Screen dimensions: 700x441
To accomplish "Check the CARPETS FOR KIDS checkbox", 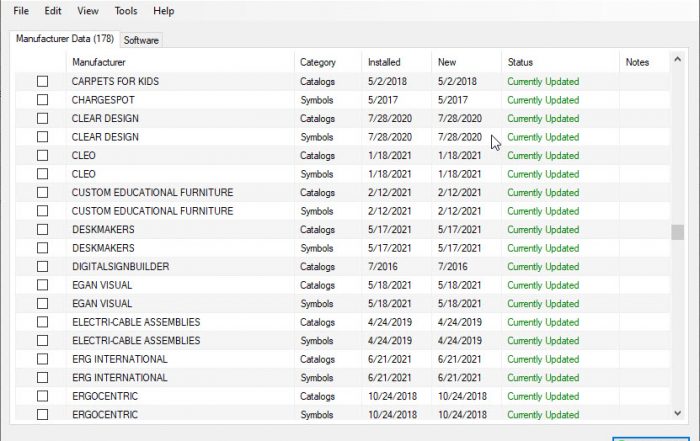I will pos(42,81).
